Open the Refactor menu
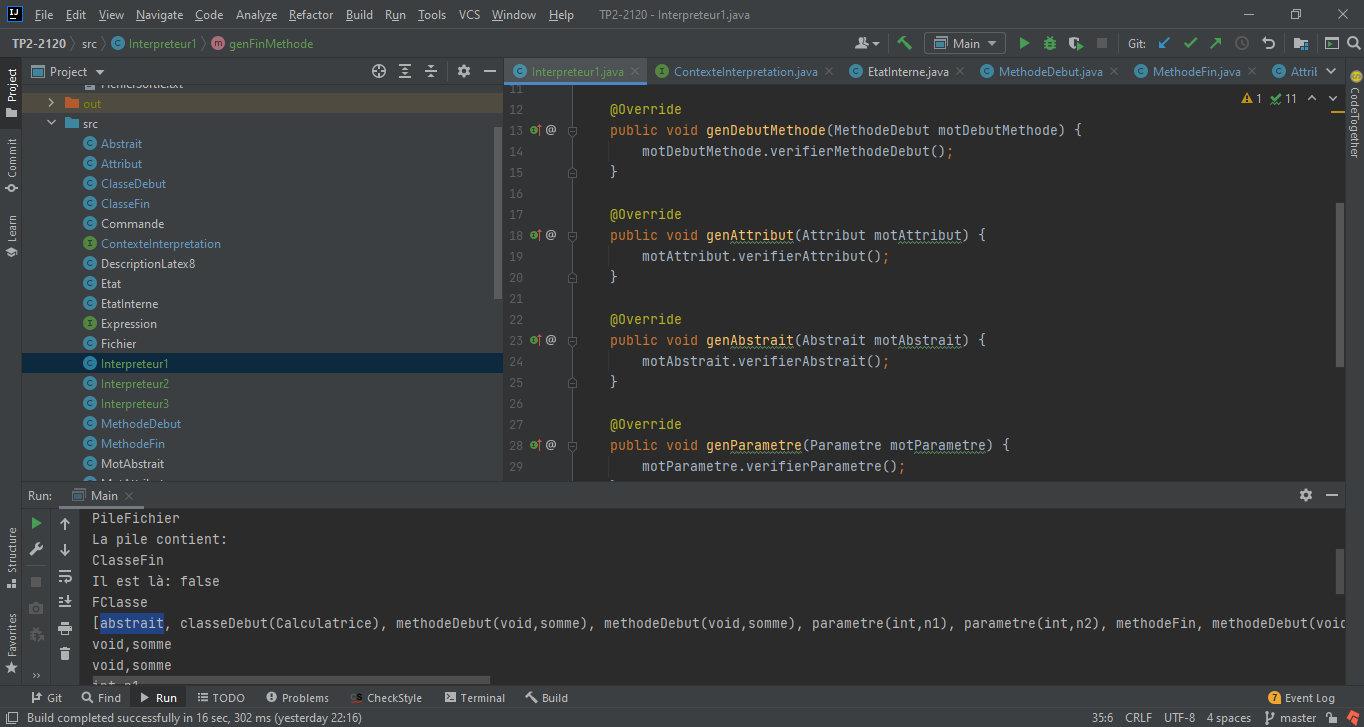The height and width of the screenshot is (727, 1364). pyautogui.click(x=310, y=15)
